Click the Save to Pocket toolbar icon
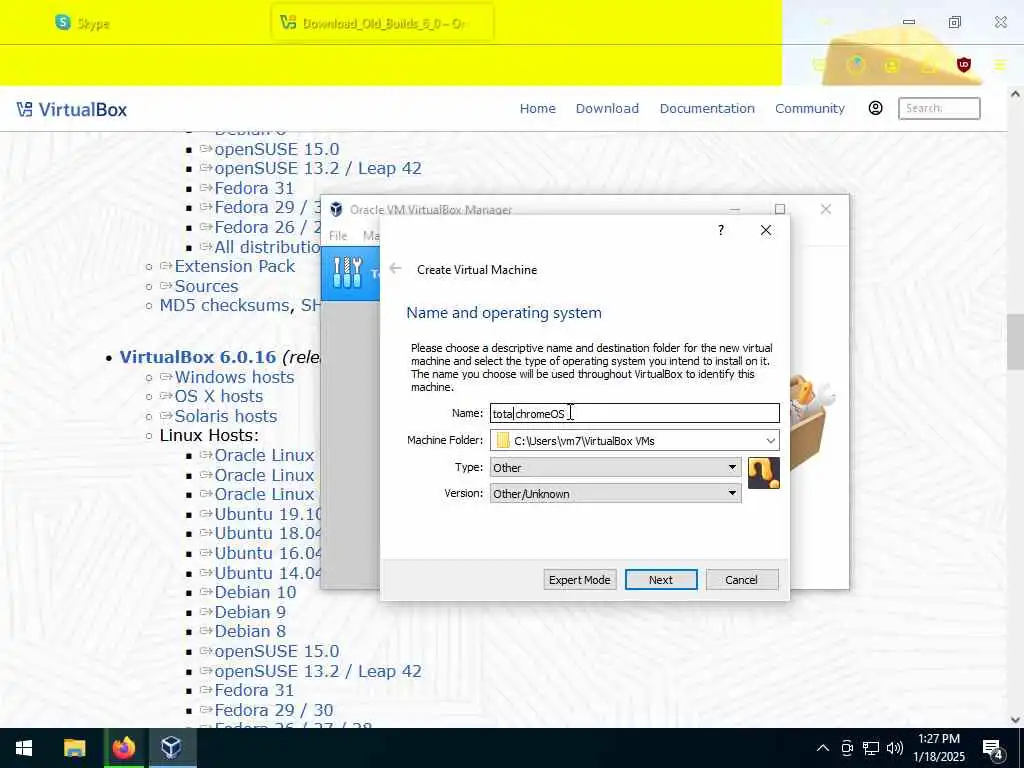The width and height of the screenshot is (1024, 768). click(819, 65)
